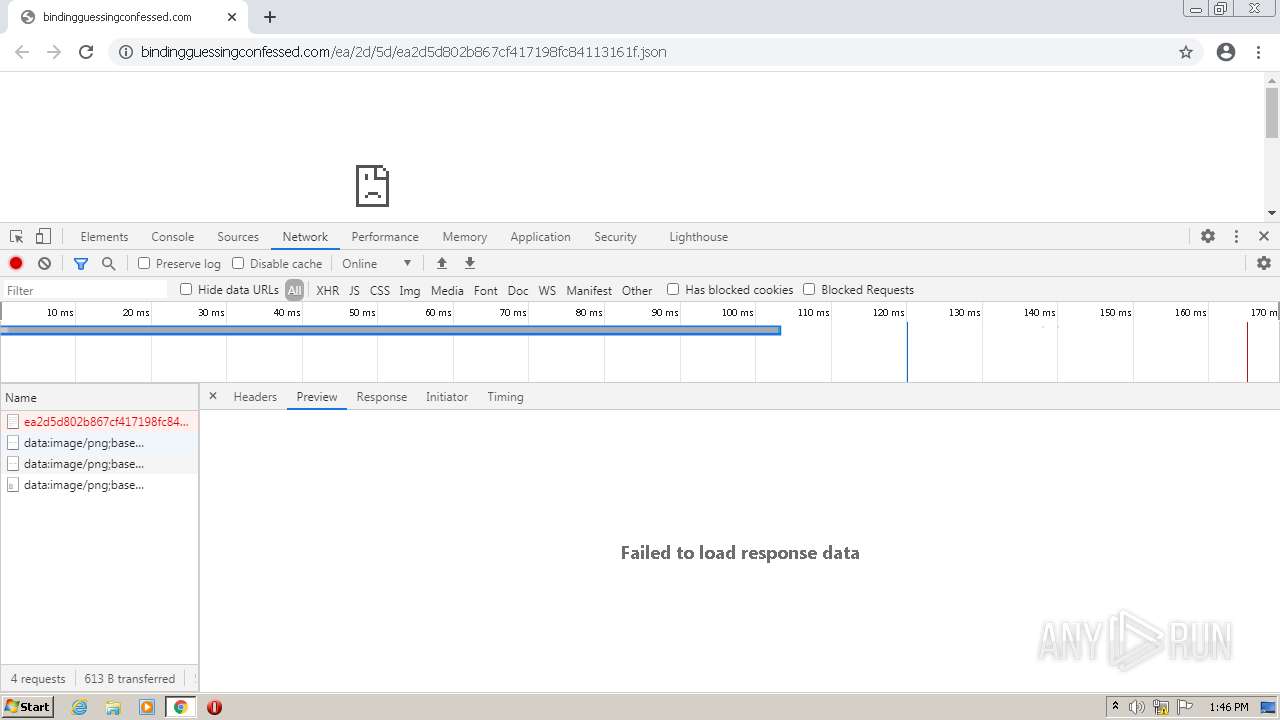
Task: Filter requests by Font
Action: pyautogui.click(x=486, y=290)
